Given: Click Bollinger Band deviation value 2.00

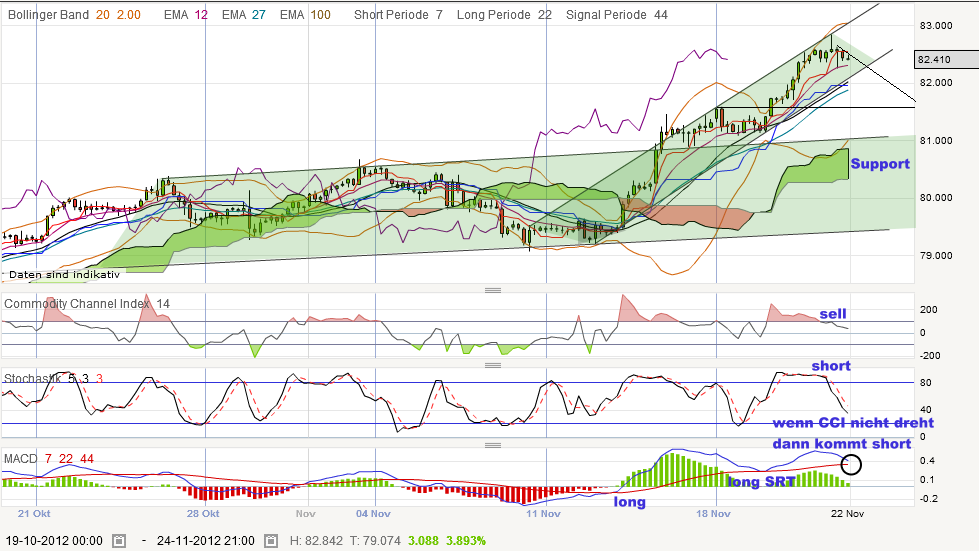Looking at the screenshot, I should pos(129,15).
